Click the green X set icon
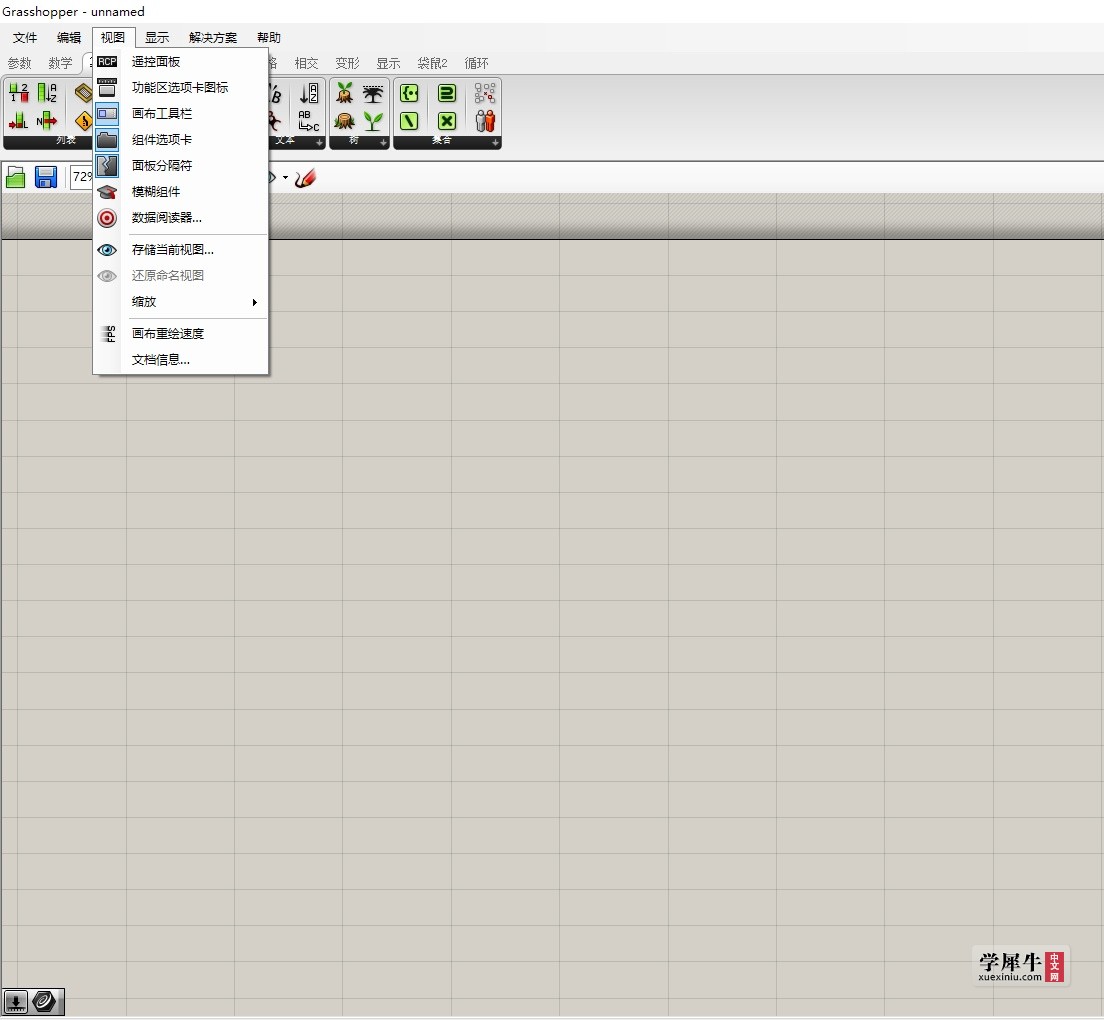This screenshot has height=1020, width=1104. (x=446, y=121)
